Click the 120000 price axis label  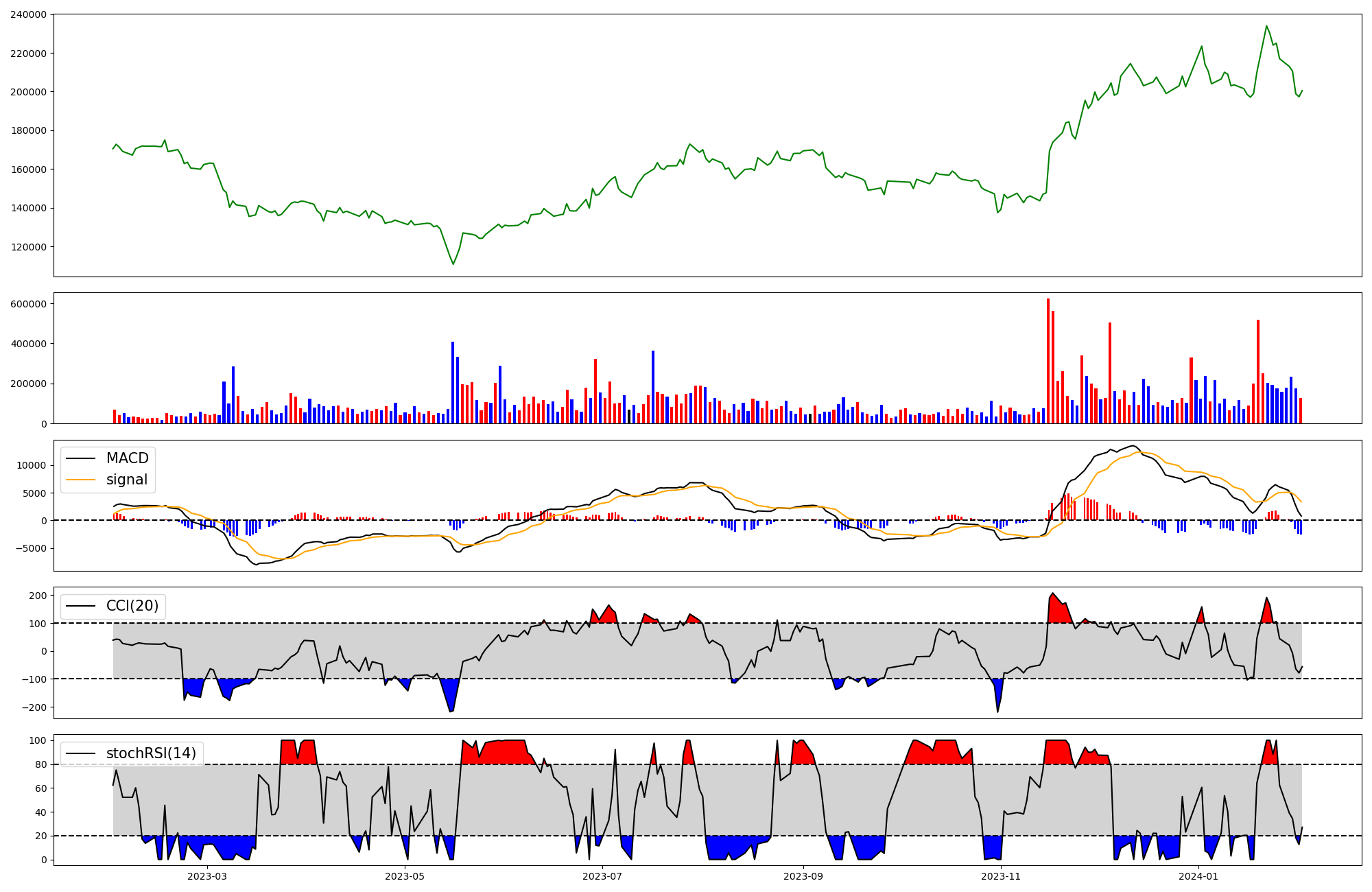pos(29,247)
